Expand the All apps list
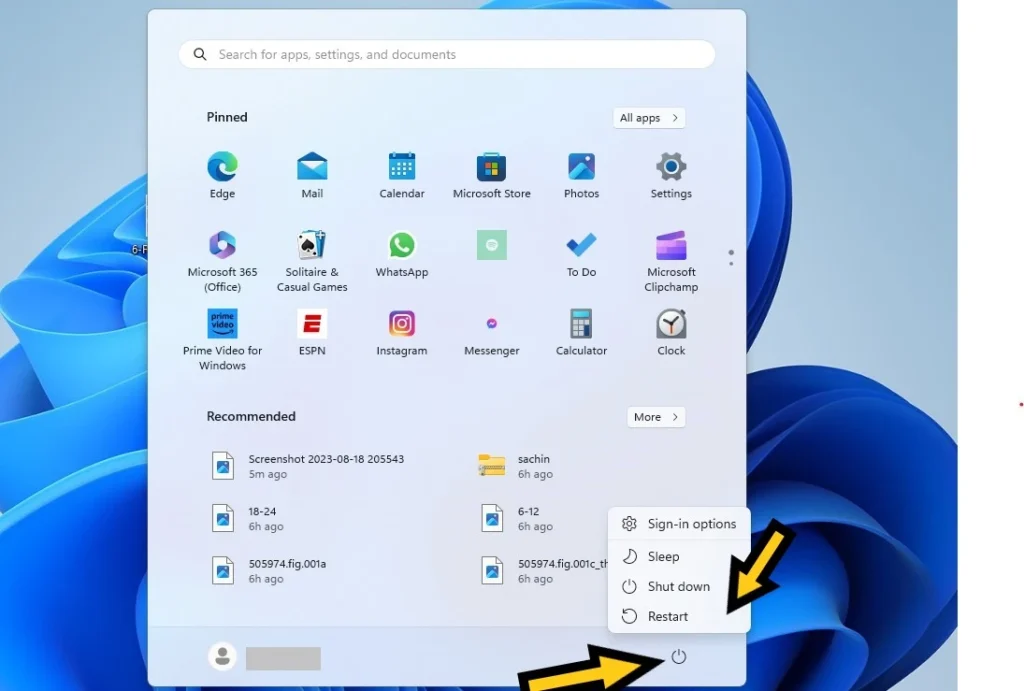Viewport: 1024px width, 691px height. click(649, 118)
